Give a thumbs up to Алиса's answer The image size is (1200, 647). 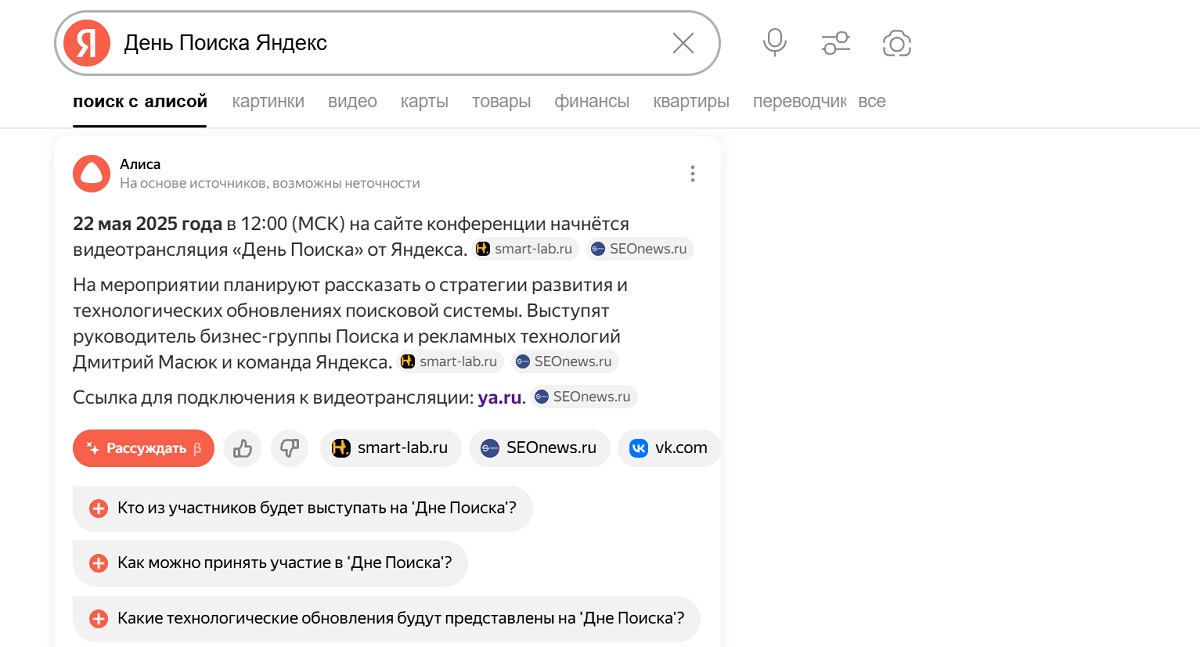pyautogui.click(x=242, y=448)
